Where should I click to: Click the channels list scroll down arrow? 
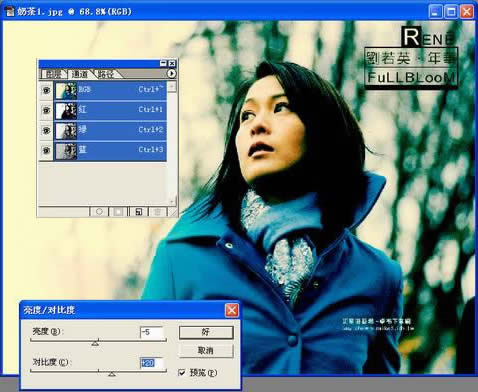(172, 201)
